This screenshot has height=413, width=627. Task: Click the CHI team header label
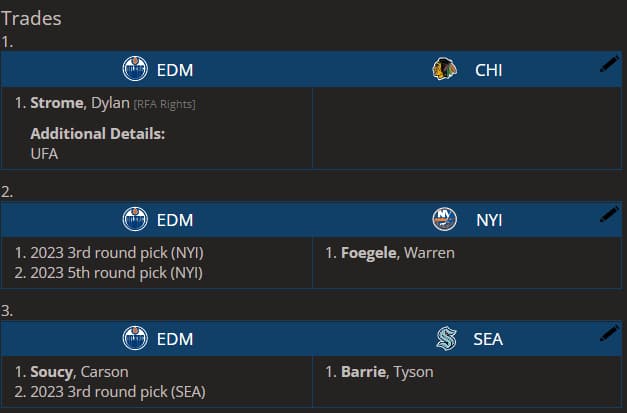click(489, 70)
